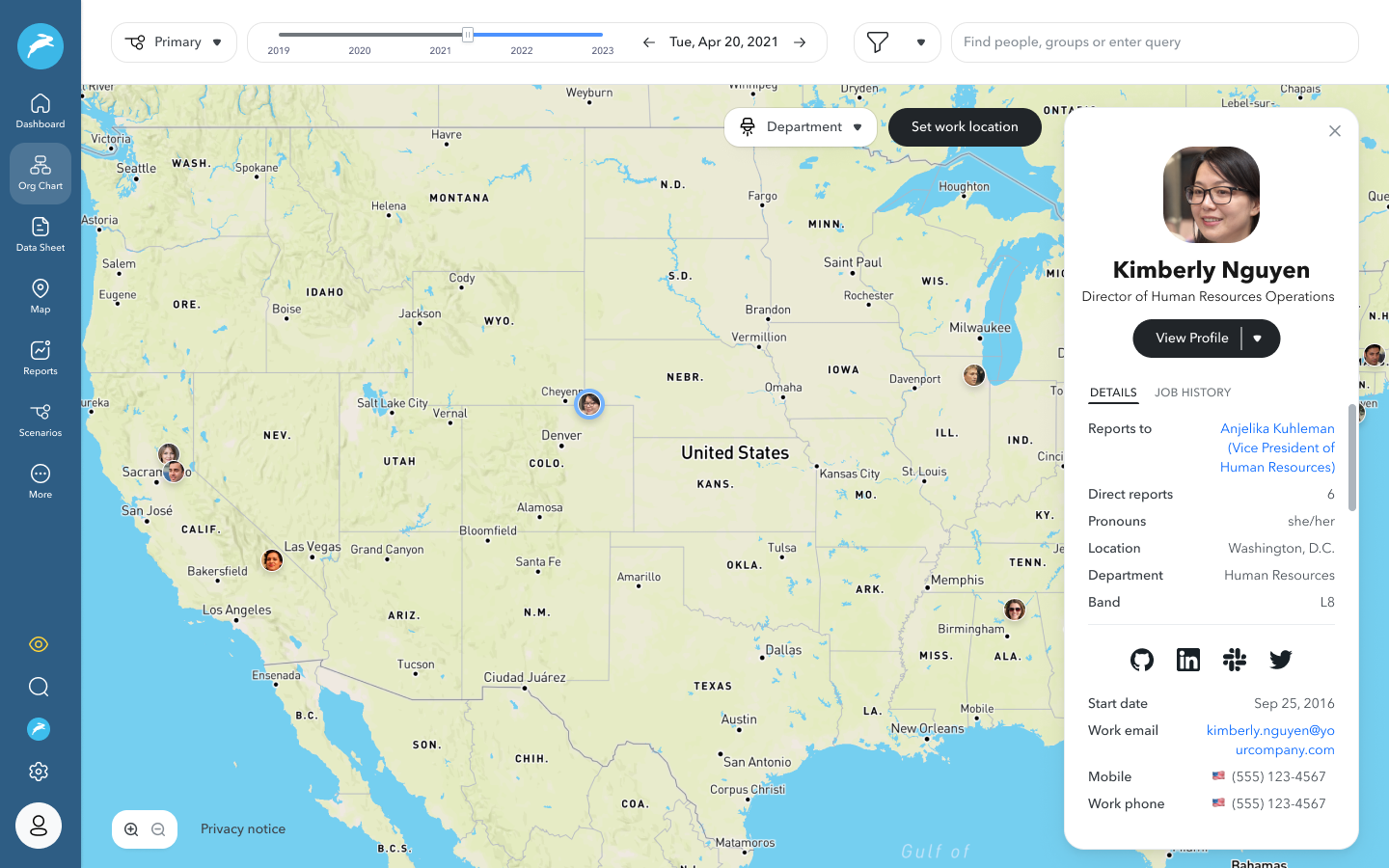The width and height of the screenshot is (1389, 868).
Task: Open the Scenarios panel
Action: click(40, 419)
